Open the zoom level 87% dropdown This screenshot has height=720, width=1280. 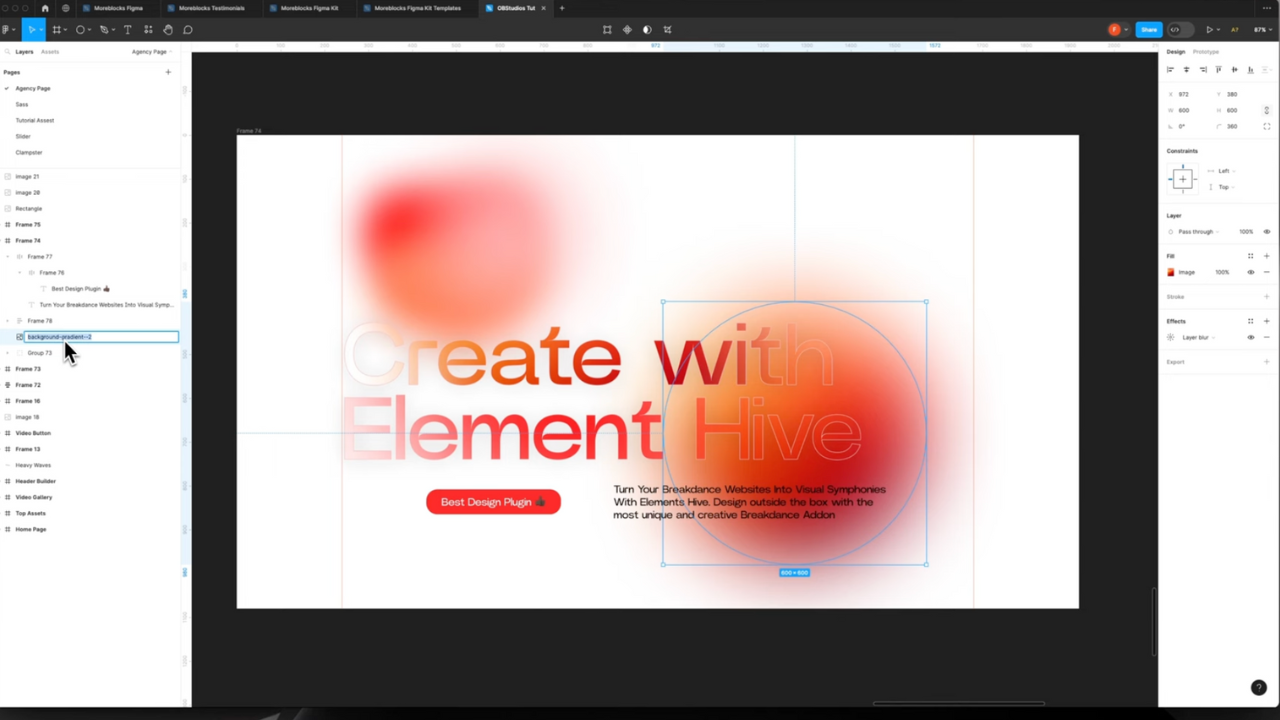point(1261,30)
